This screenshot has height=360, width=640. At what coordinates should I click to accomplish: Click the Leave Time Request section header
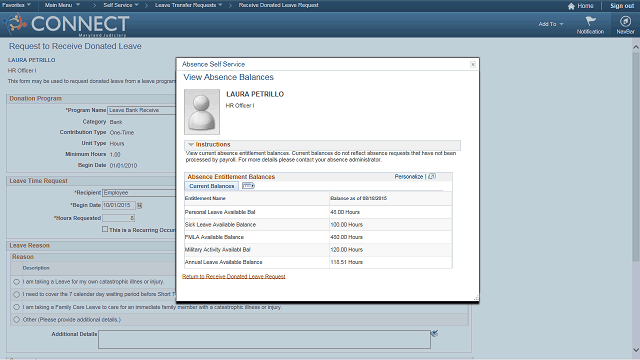(38, 181)
